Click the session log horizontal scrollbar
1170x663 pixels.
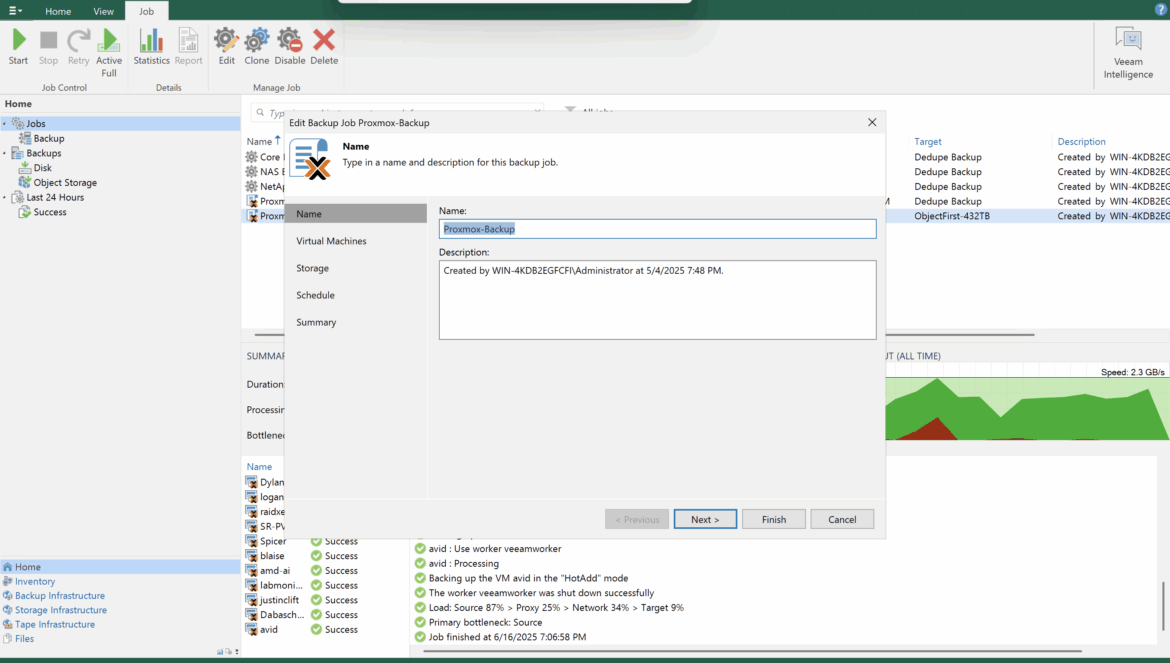click(752, 651)
